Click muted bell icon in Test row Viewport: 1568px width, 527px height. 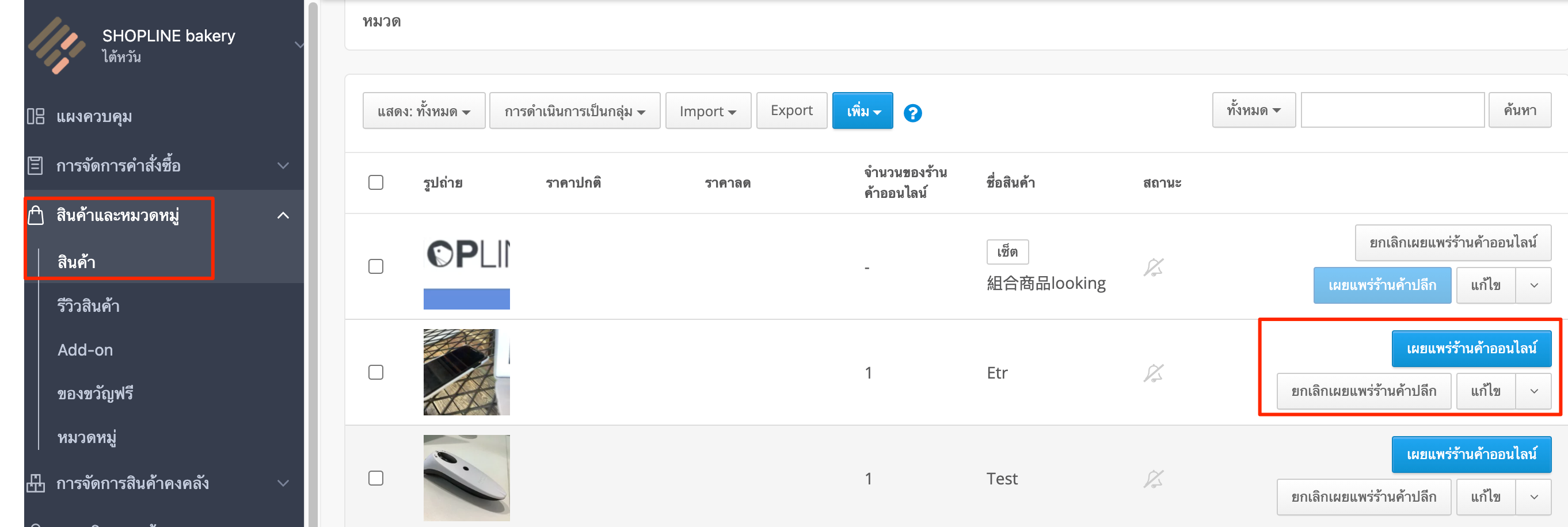click(1153, 479)
